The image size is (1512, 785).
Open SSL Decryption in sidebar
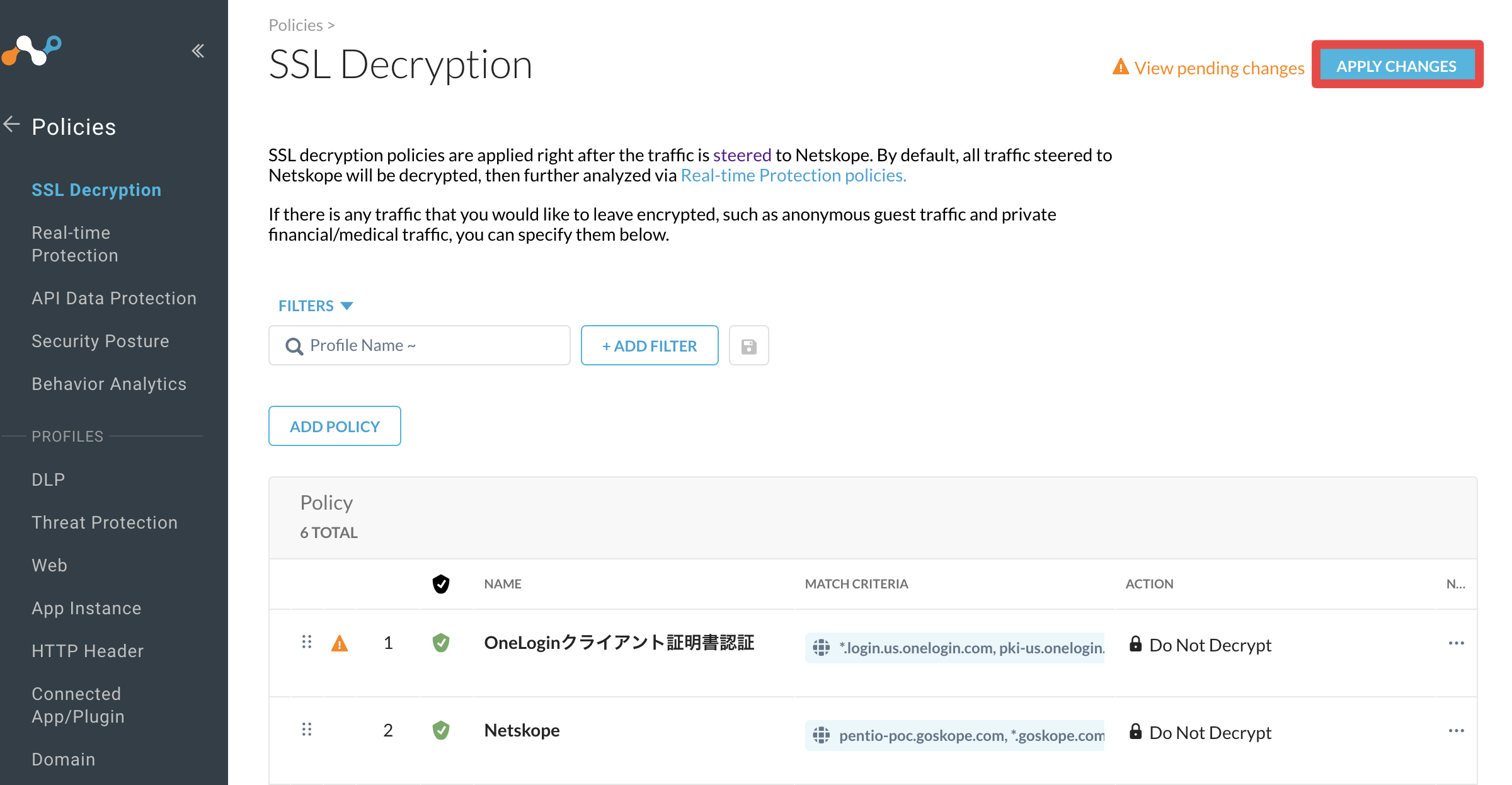(96, 190)
